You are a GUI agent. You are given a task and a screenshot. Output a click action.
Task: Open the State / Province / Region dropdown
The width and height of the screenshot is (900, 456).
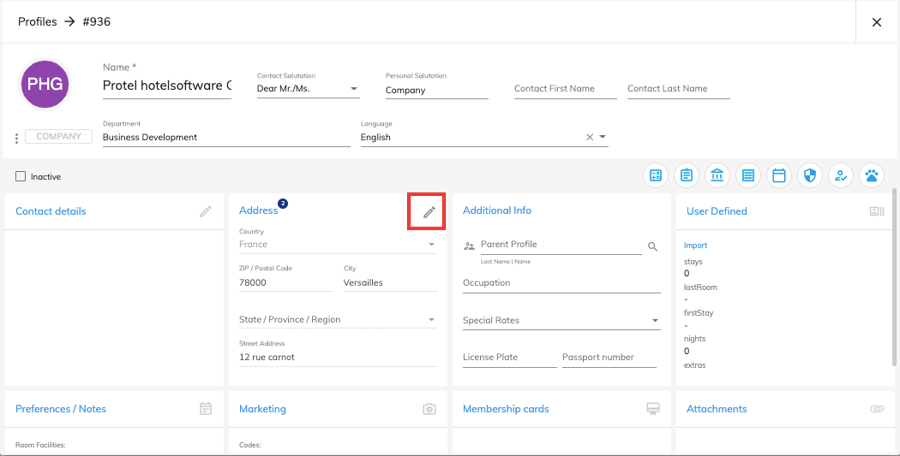coord(432,320)
